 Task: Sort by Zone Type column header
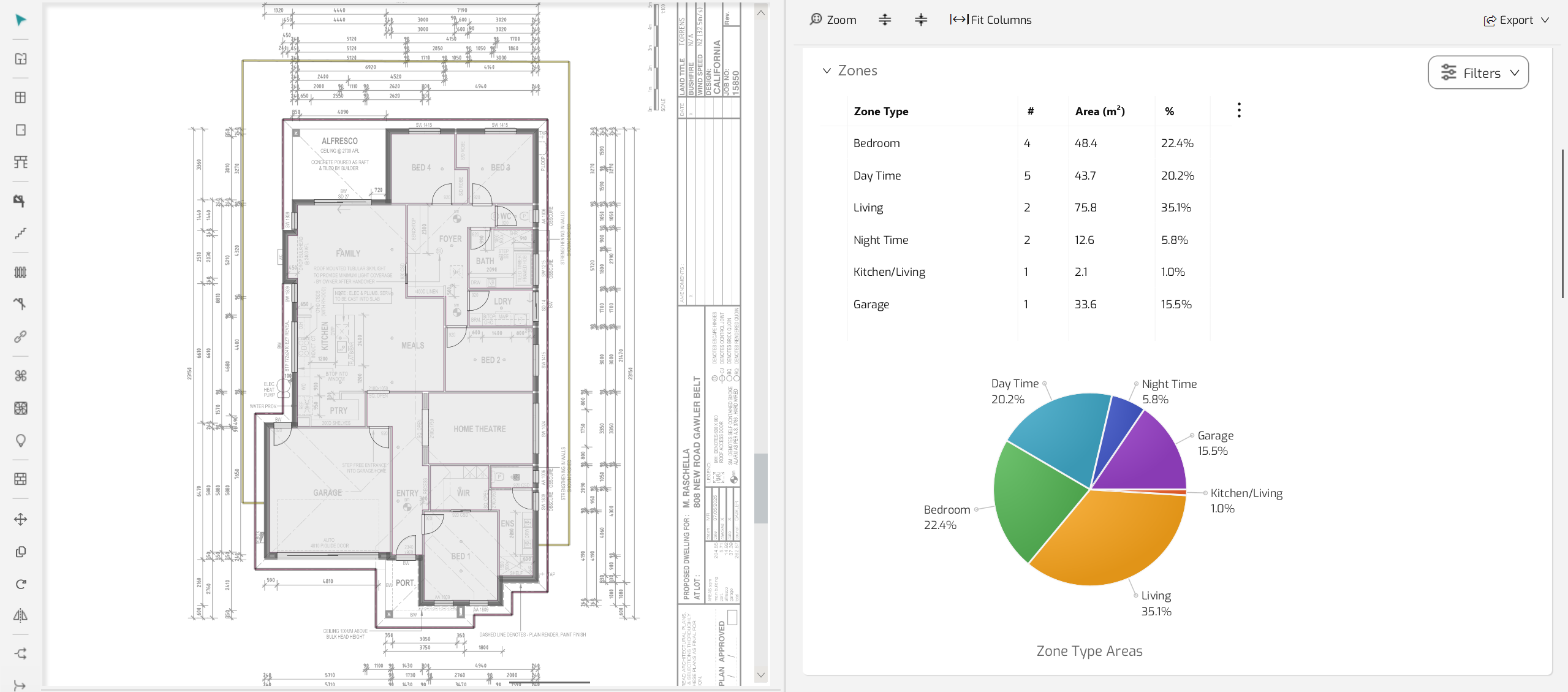click(x=881, y=112)
